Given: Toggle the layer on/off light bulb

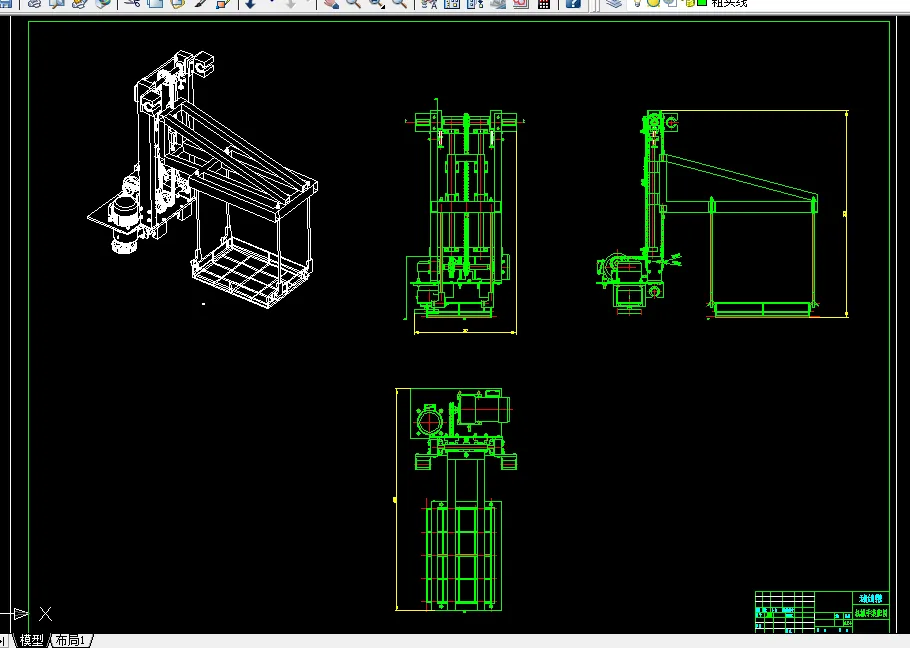Looking at the screenshot, I should coord(637,2).
